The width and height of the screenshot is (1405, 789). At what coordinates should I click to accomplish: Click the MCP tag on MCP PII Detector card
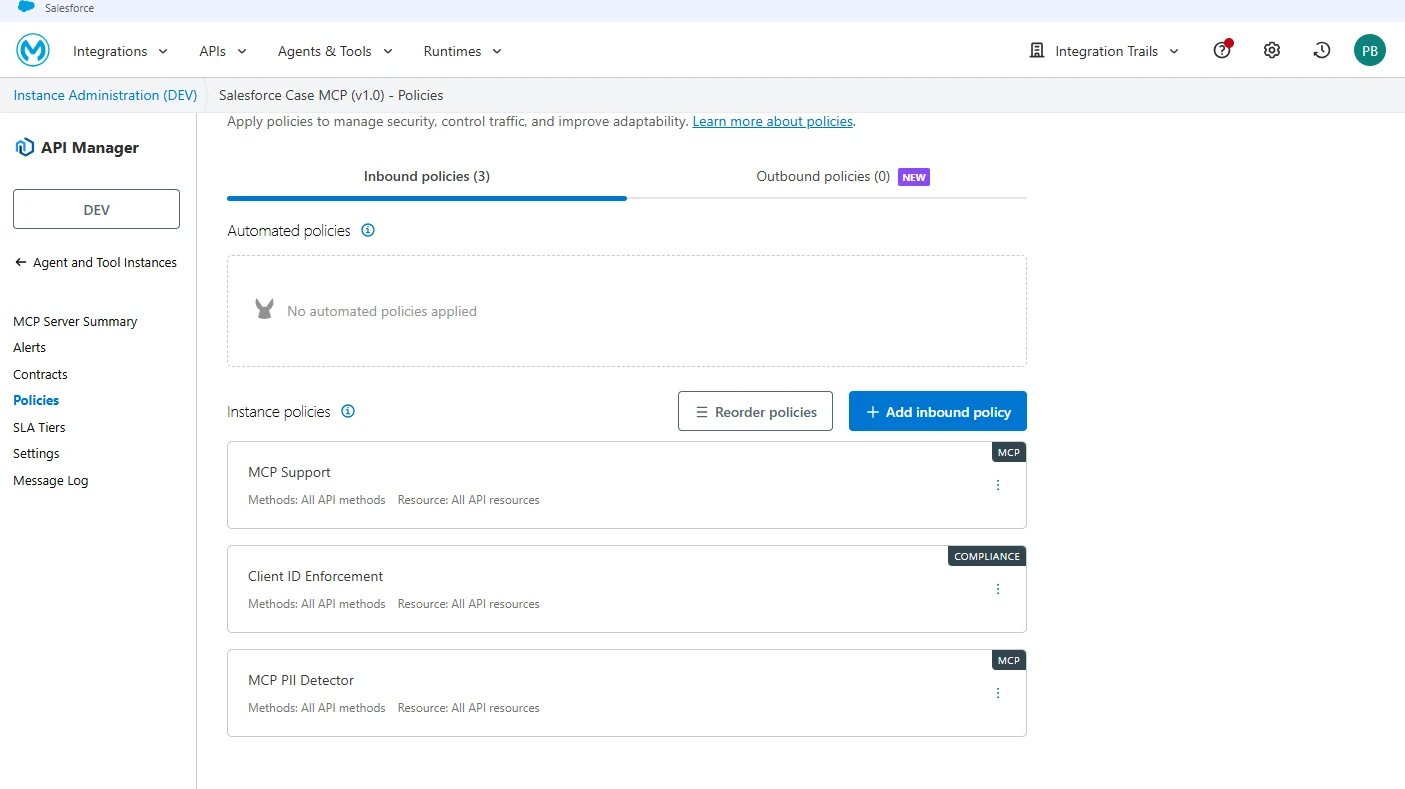pyautogui.click(x=1009, y=660)
